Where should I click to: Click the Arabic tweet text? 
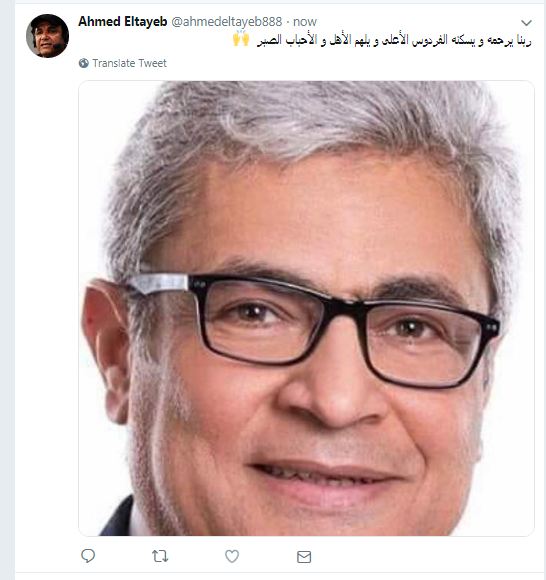pyautogui.click(x=394, y=40)
